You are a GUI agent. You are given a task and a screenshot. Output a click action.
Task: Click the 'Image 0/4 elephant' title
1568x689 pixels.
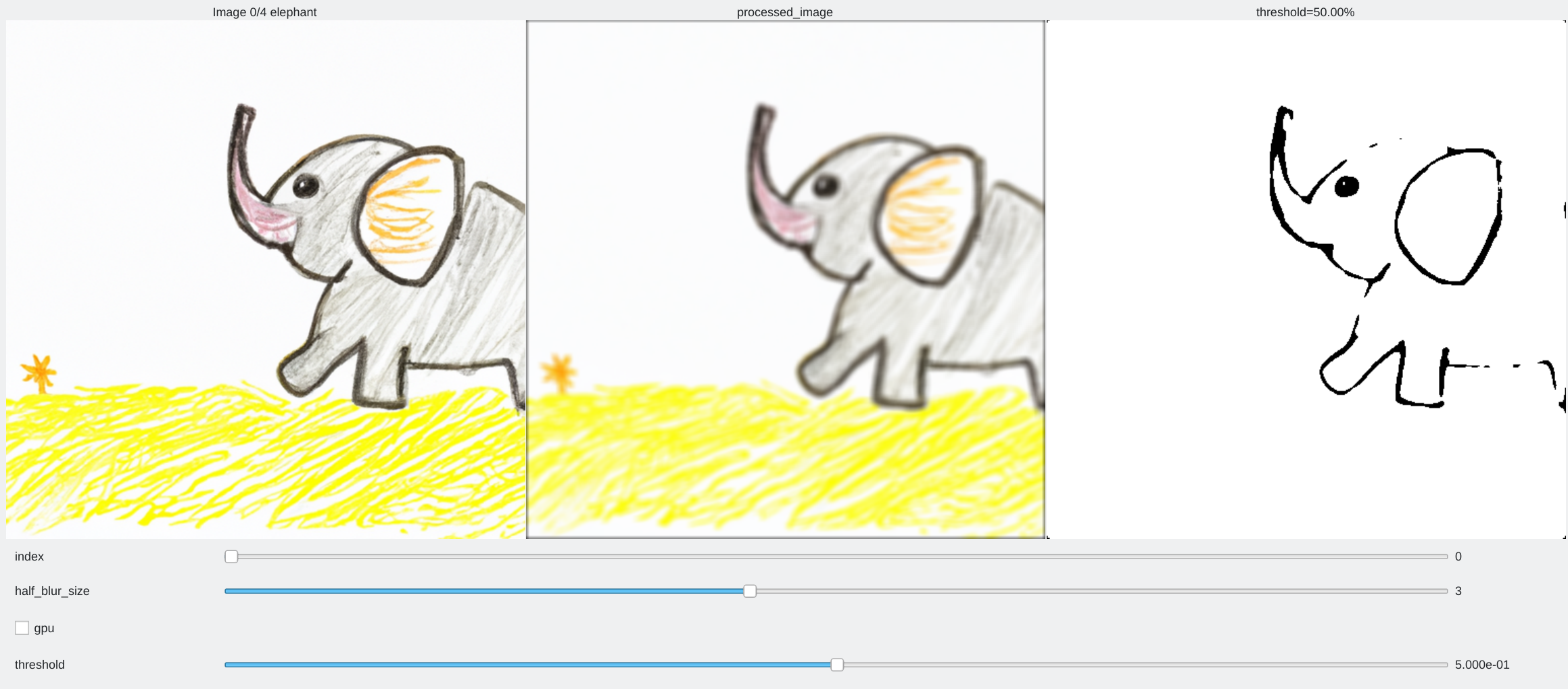(264, 12)
